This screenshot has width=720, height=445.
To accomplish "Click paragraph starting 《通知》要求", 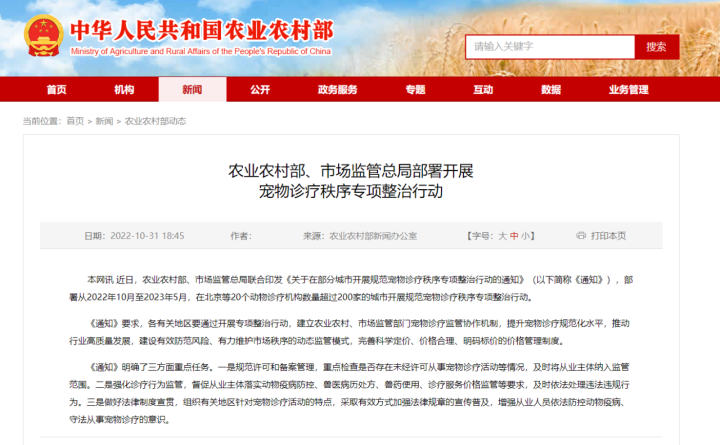I will tap(349, 332).
